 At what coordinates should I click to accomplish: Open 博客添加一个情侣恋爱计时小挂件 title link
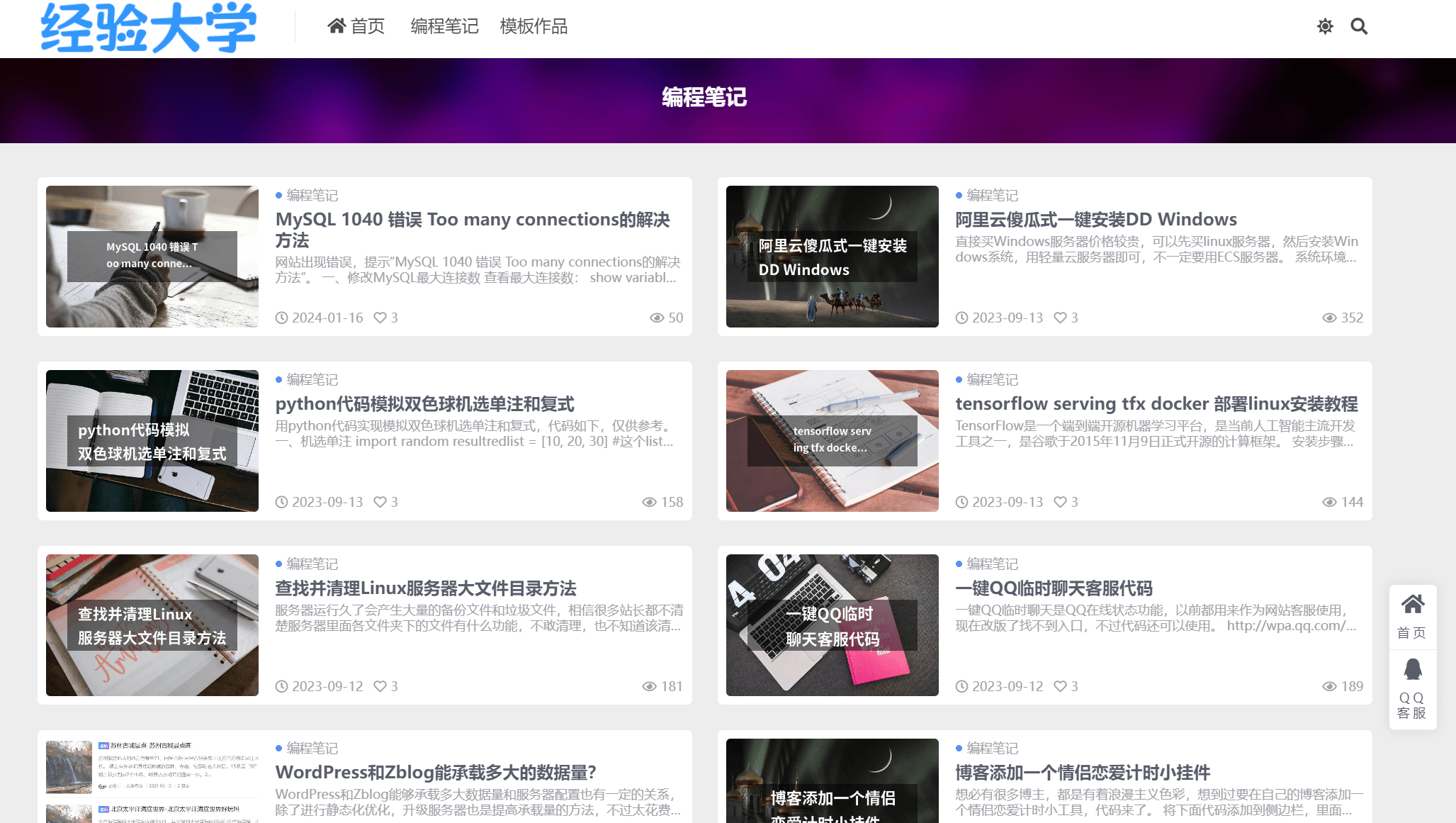point(1082,773)
